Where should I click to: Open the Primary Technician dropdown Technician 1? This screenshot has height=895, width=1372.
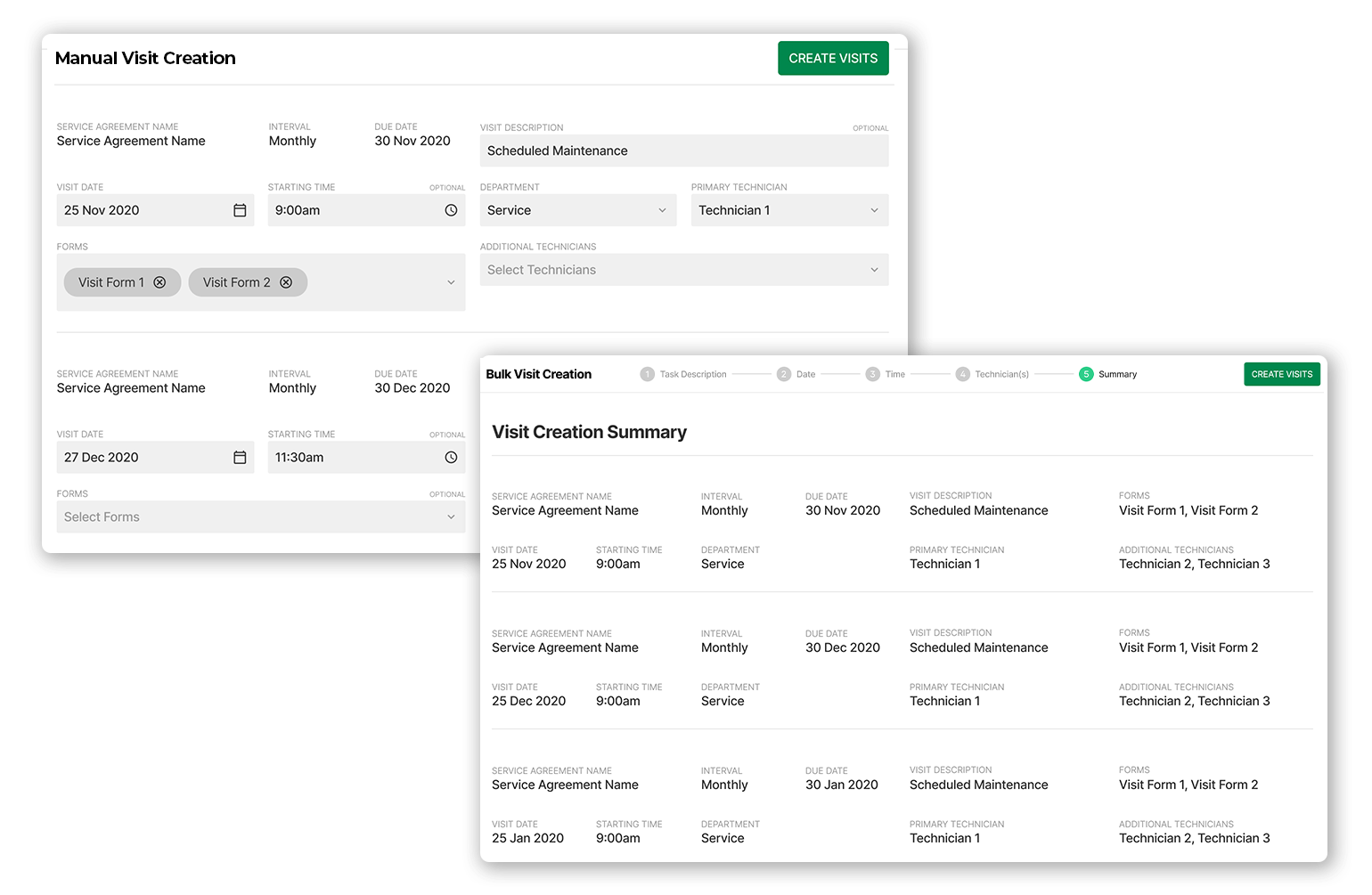[789, 210]
